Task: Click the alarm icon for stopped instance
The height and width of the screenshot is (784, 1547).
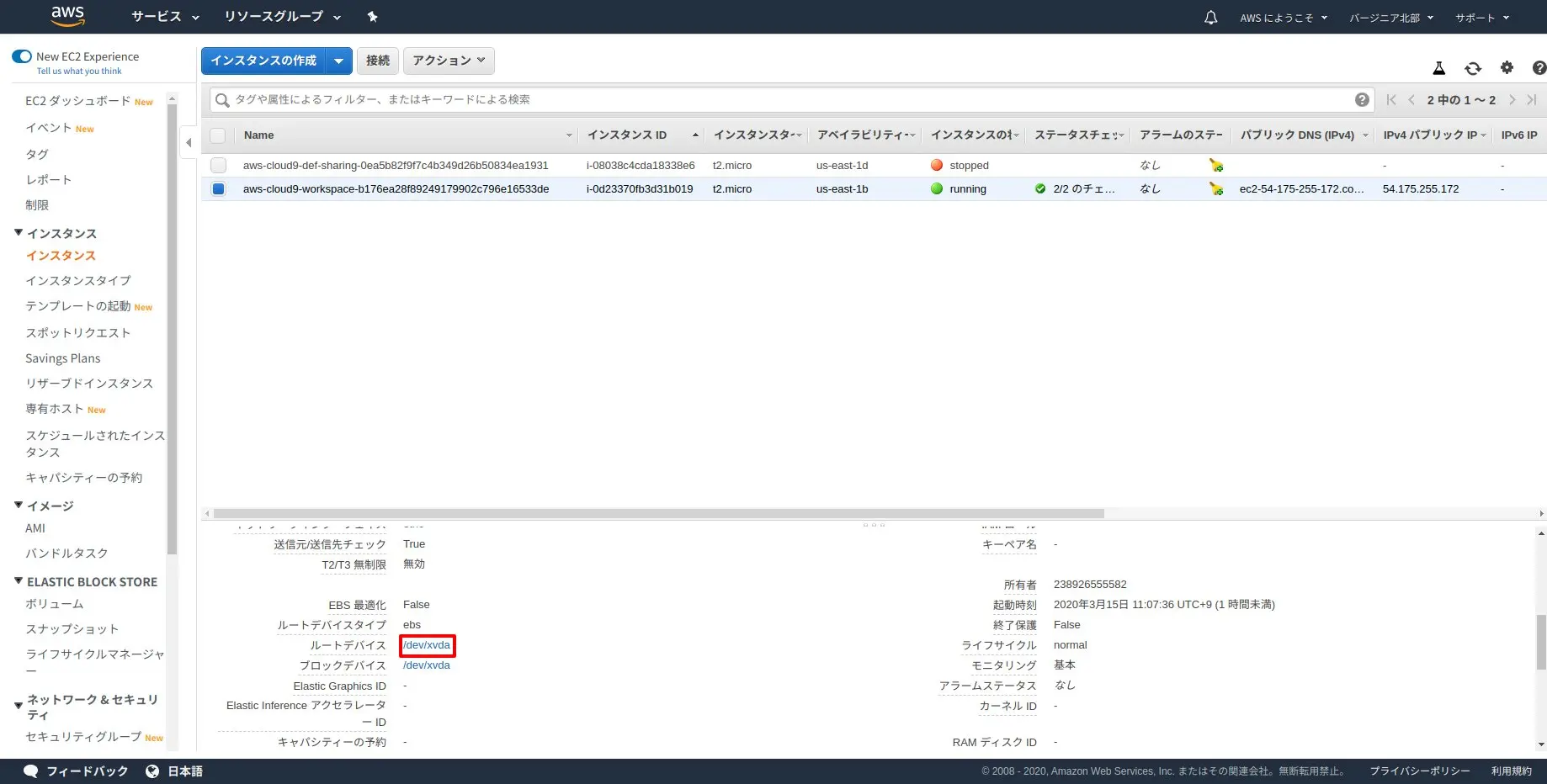Action: pyautogui.click(x=1216, y=166)
